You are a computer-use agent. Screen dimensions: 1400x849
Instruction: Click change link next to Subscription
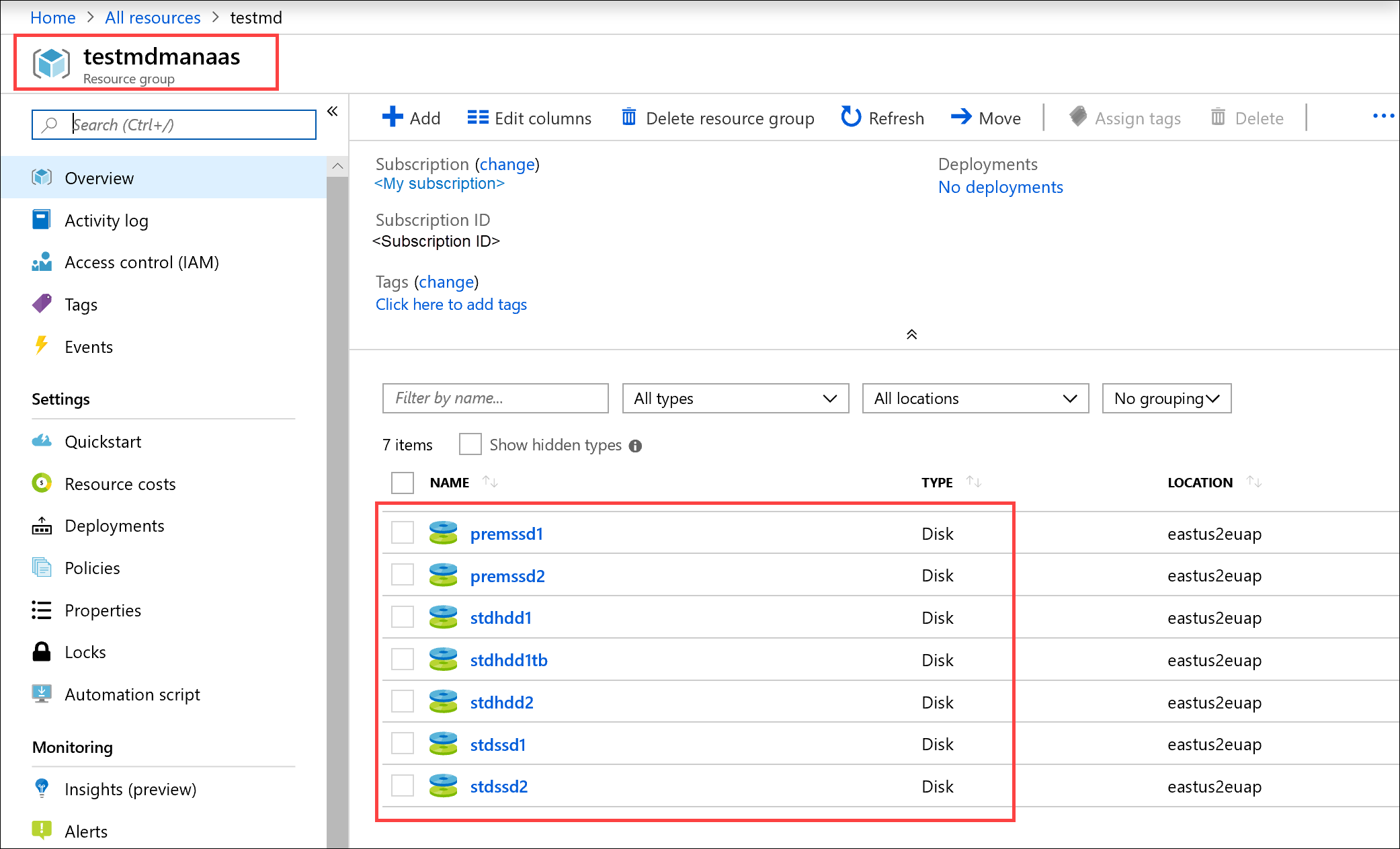507,164
